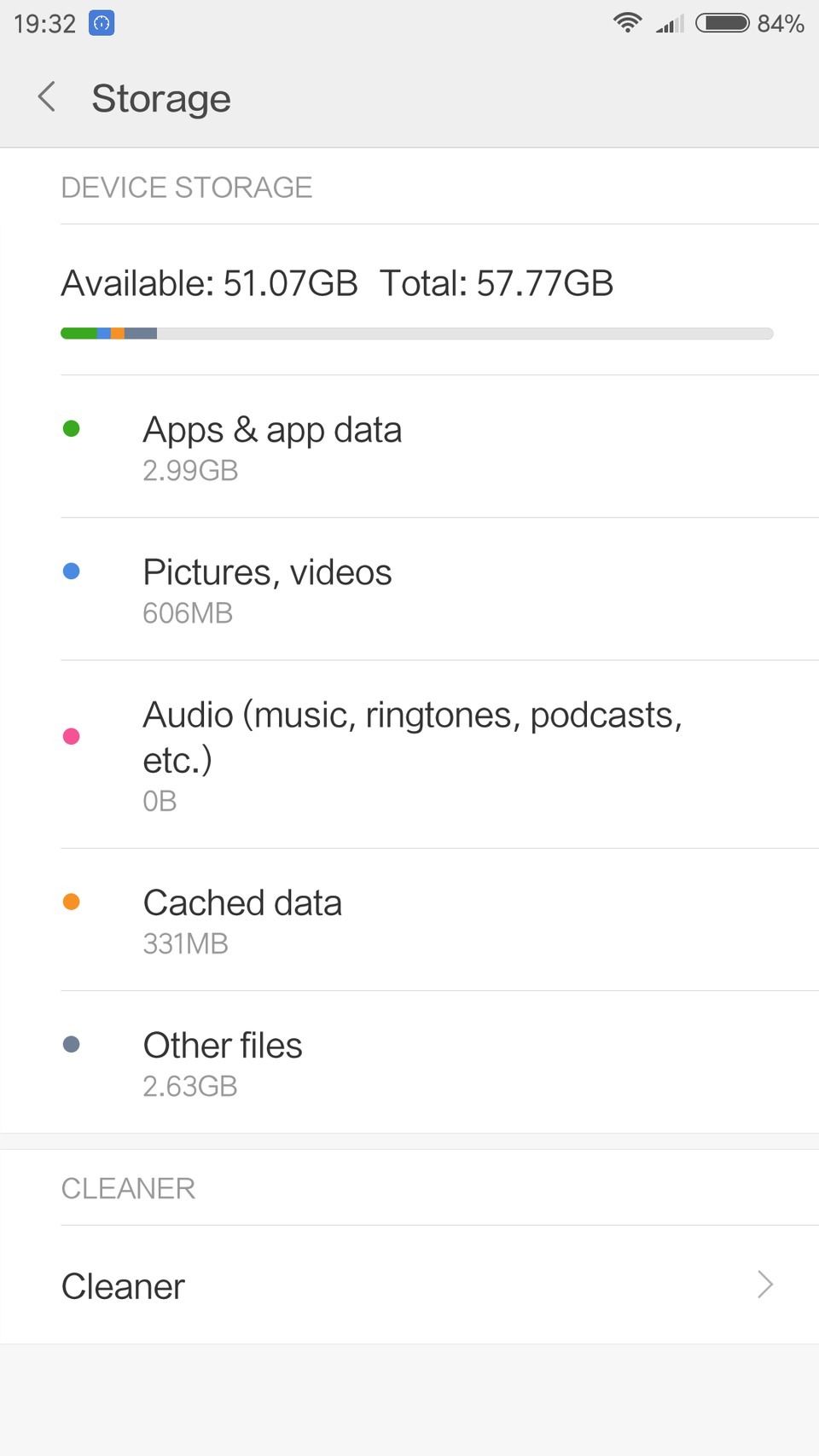The height and width of the screenshot is (1456, 819).
Task: Open Other files storage details
Action: coord(224,1063)
